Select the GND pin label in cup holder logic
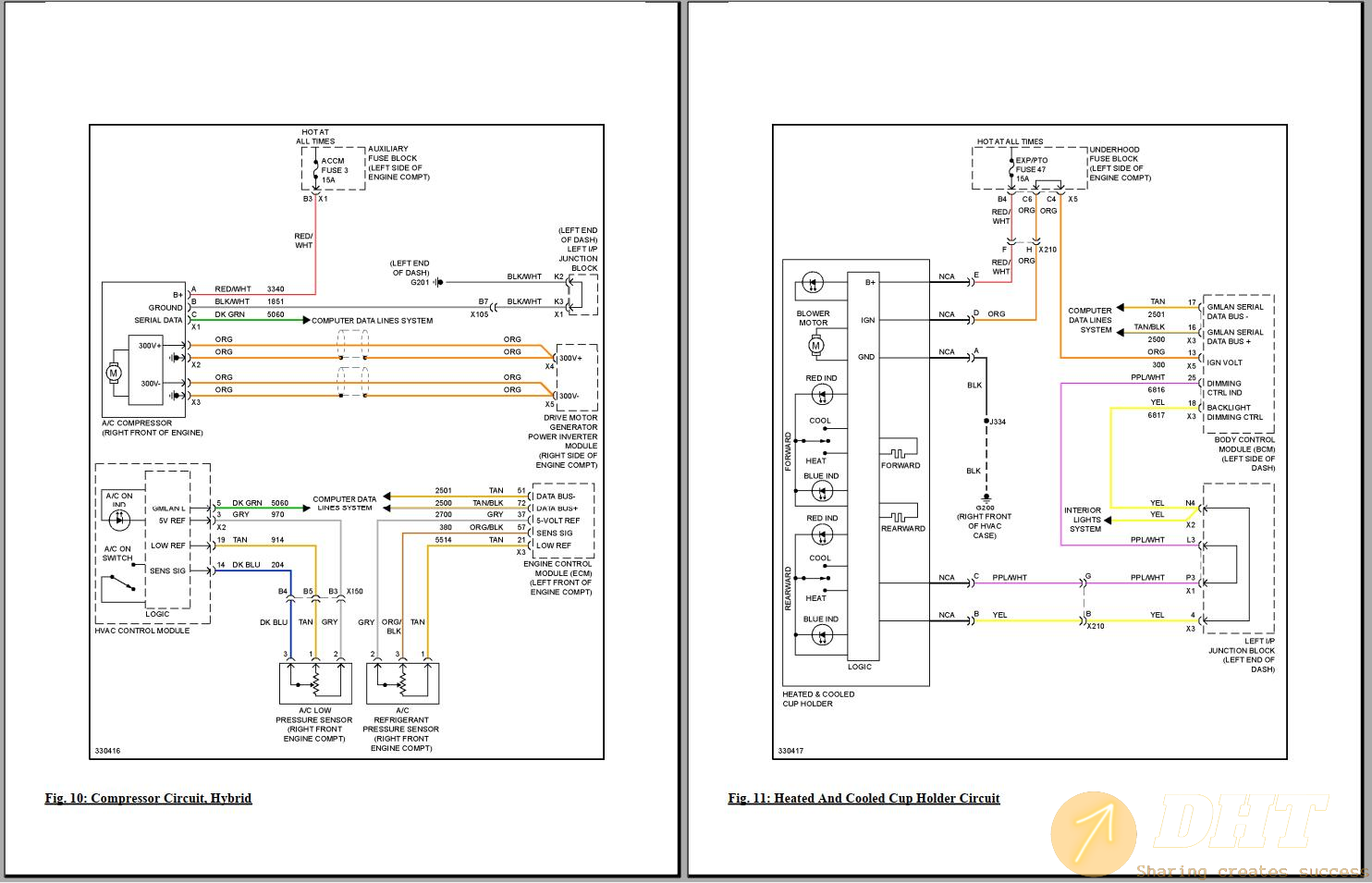This screenshot has height=883, width=1372. (866, 357)
